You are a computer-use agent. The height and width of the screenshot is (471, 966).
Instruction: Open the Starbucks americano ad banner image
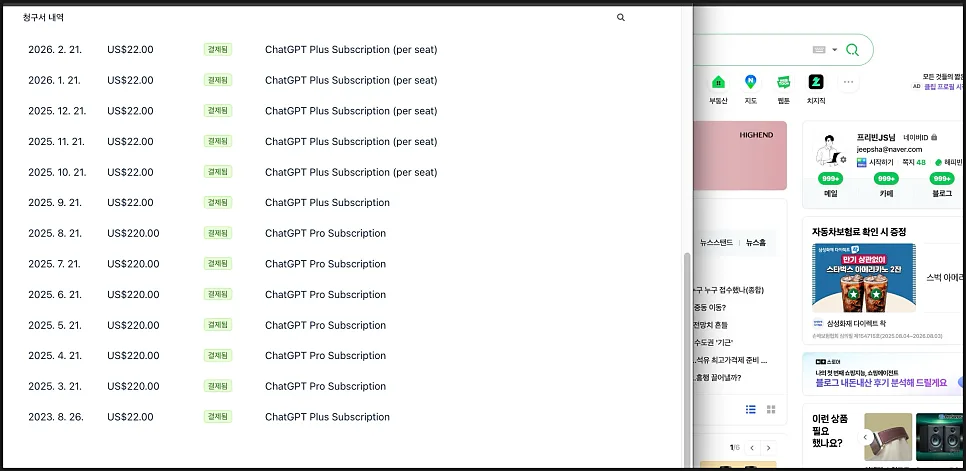click(863, 278)
